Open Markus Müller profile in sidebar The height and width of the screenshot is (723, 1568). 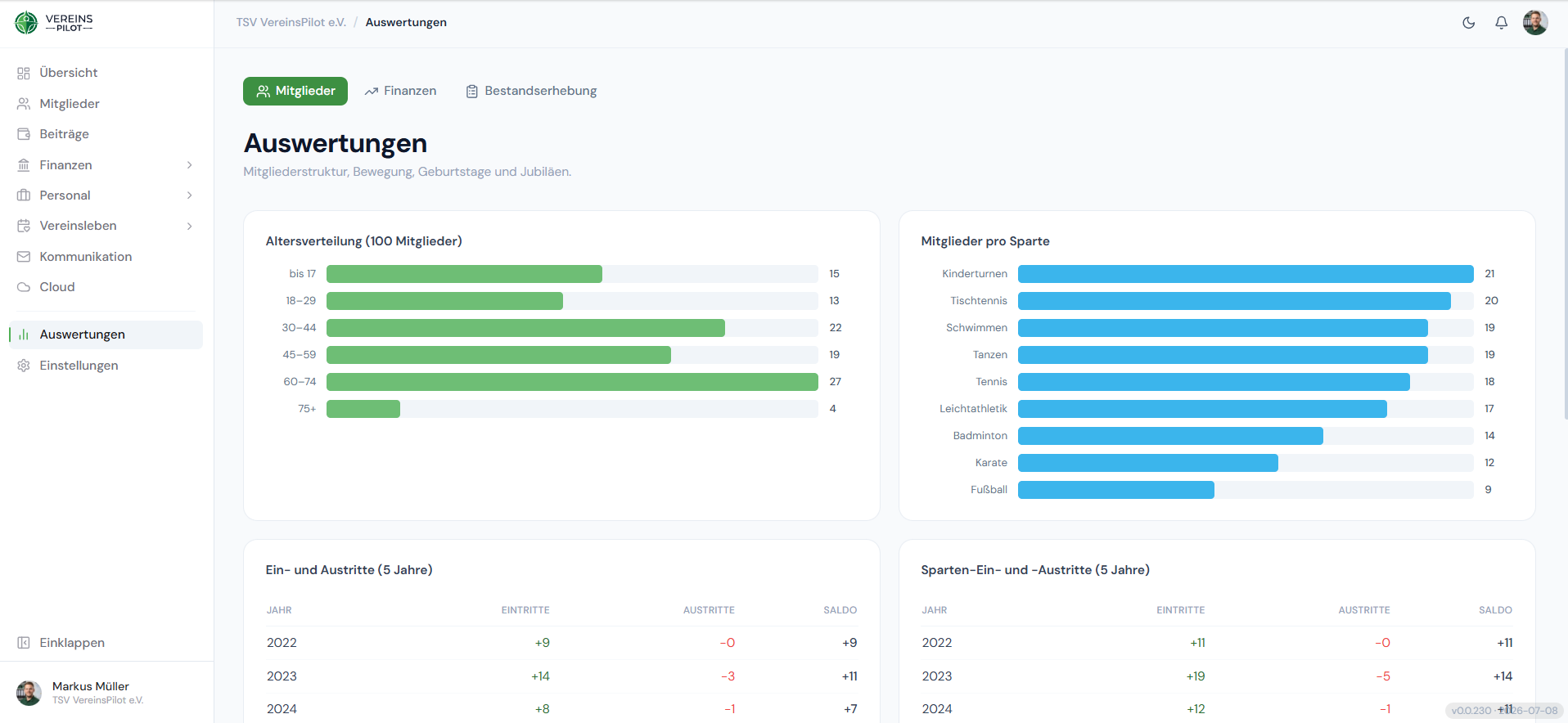pos(106,693)
